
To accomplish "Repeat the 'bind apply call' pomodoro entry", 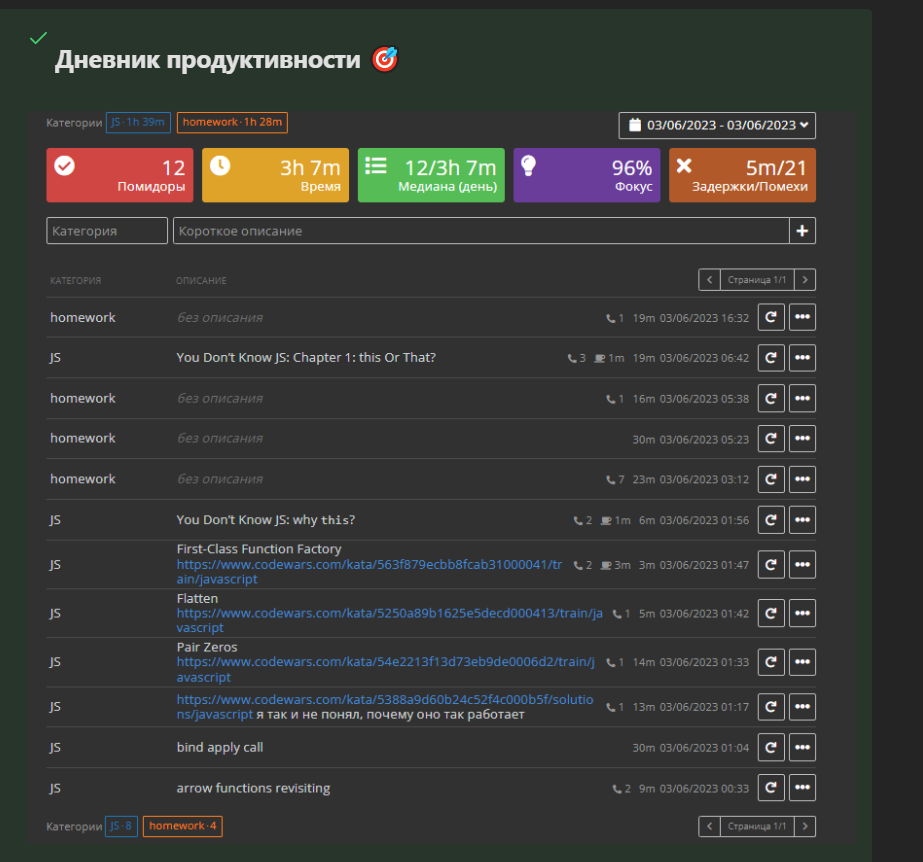I will tap(770, 748).
